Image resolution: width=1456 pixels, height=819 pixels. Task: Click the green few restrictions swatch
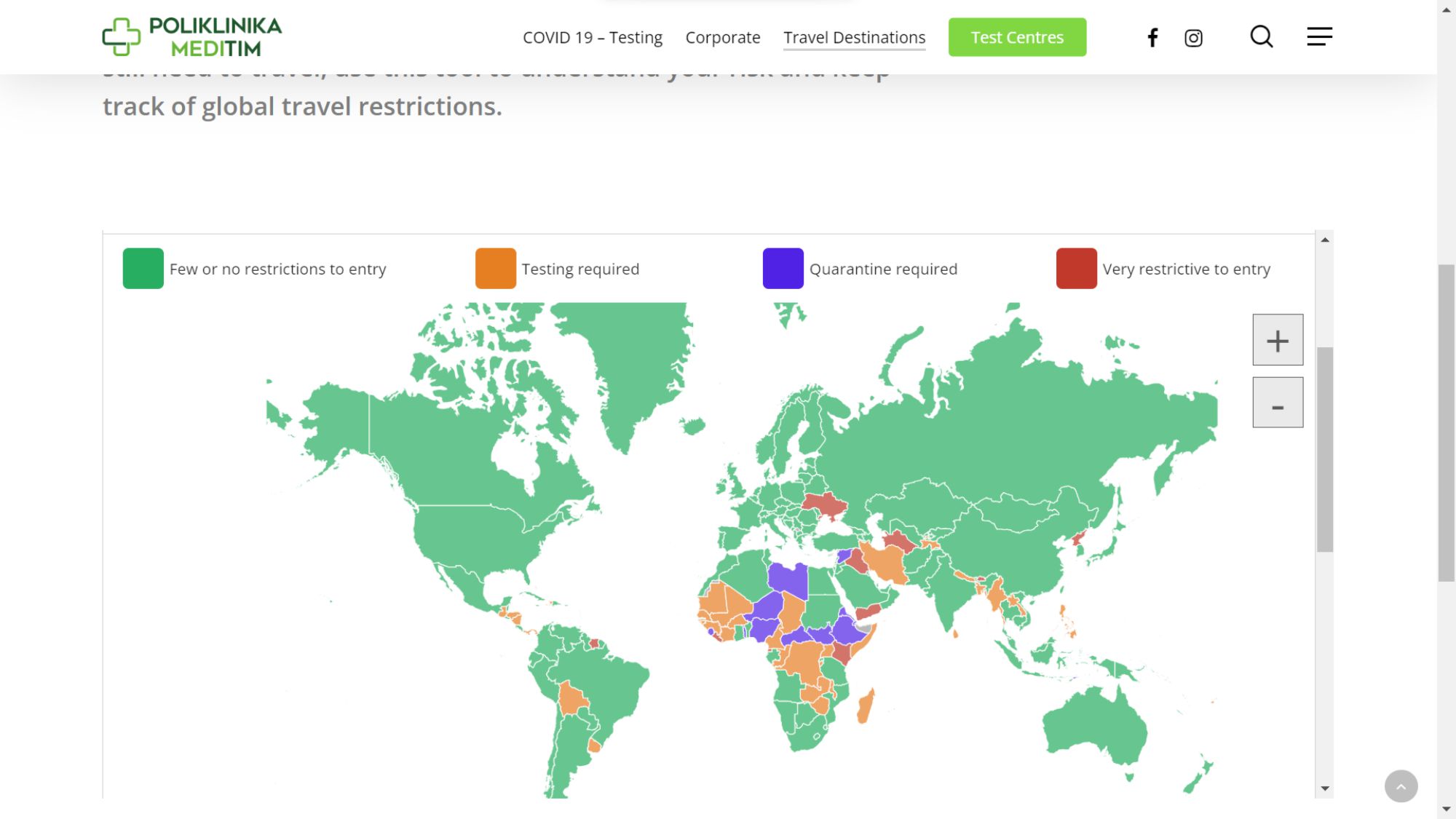coord(143,269)
